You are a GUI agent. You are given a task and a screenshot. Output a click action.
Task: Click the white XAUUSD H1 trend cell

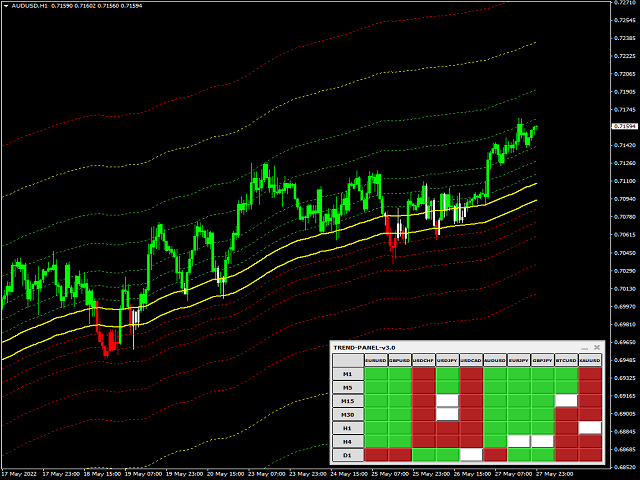(x=590, y=428)
